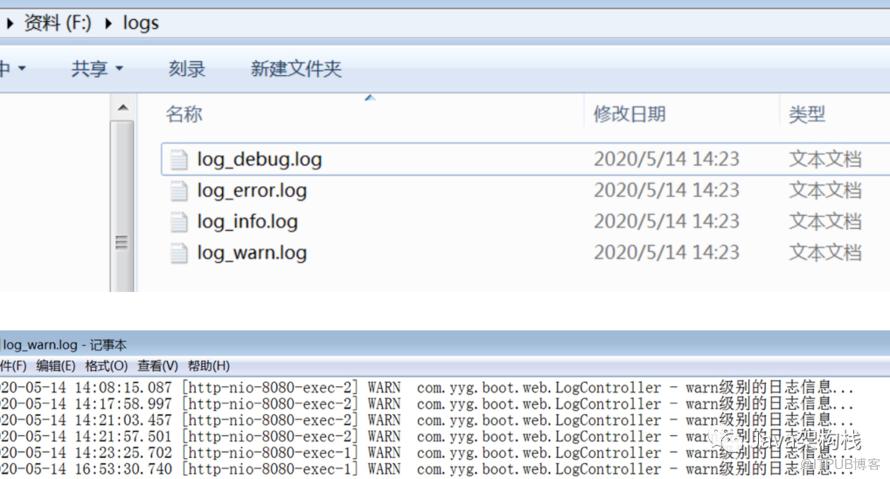This screenshot has height=479, width=890.
Task: Click the logs breadcrumb in address bar
Action: coord(141,23)
